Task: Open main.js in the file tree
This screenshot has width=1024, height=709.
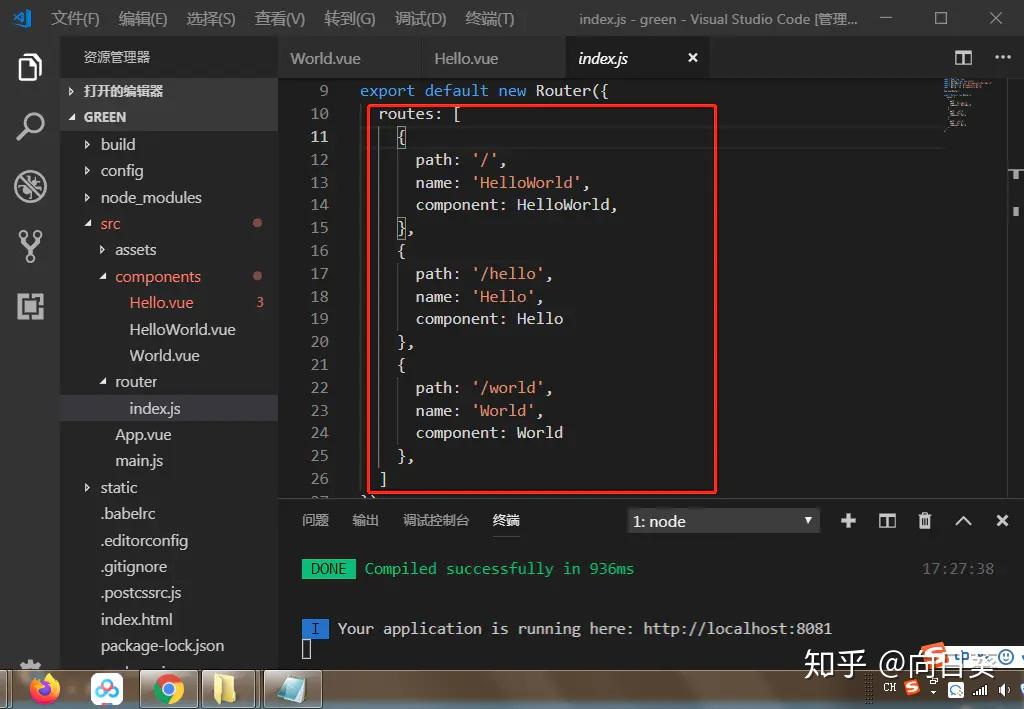Action: (139, 461)
